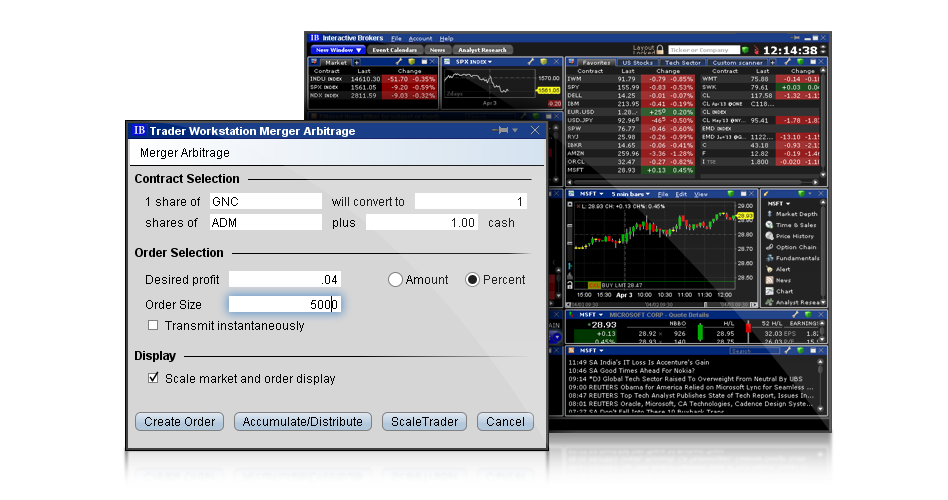Expand the New Window dropdown
The width and height of the screenshot is (948, 500).
[x=338, y=49]
